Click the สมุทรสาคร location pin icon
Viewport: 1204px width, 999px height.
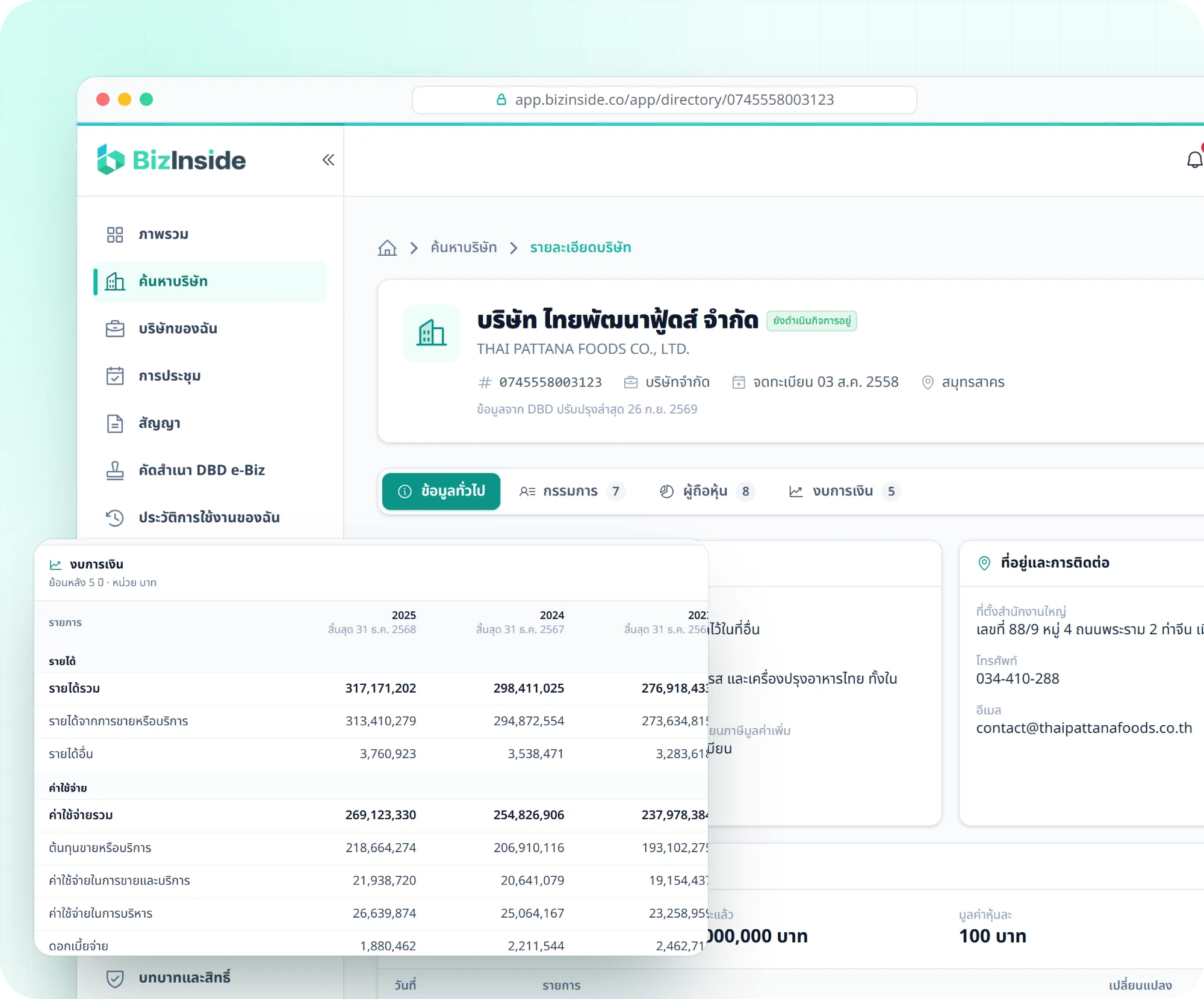pyautogui.click(x=928, y=382)
